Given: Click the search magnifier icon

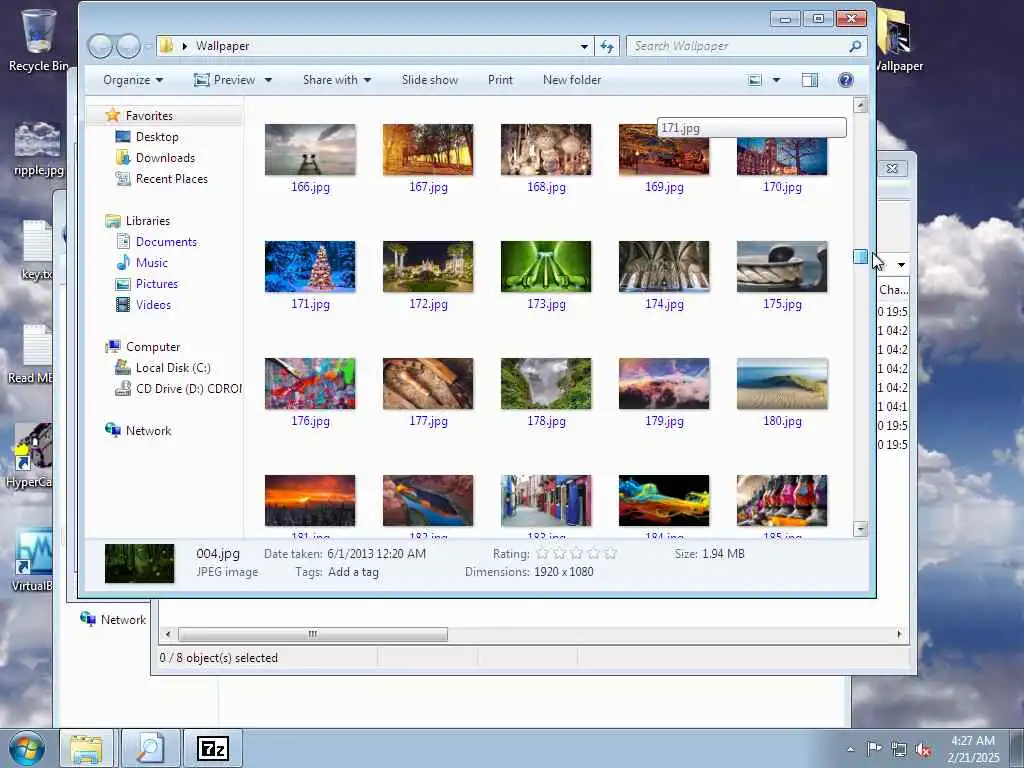Looking at the screenshot, I should point(855,46).
